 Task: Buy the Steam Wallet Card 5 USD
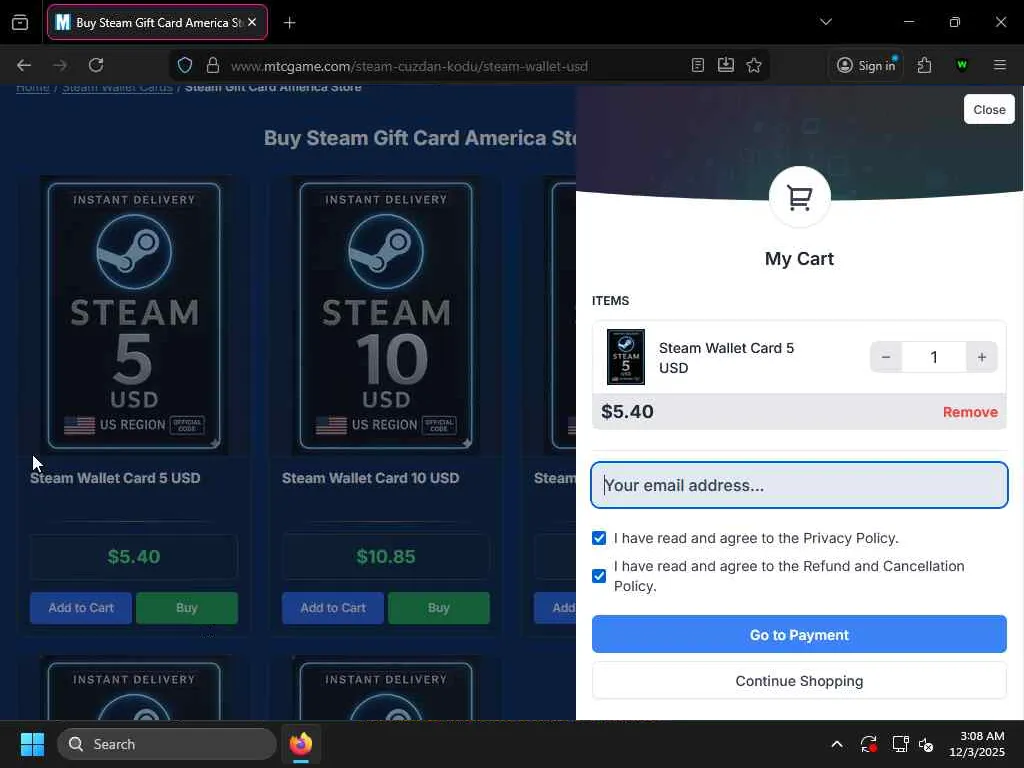187,608
